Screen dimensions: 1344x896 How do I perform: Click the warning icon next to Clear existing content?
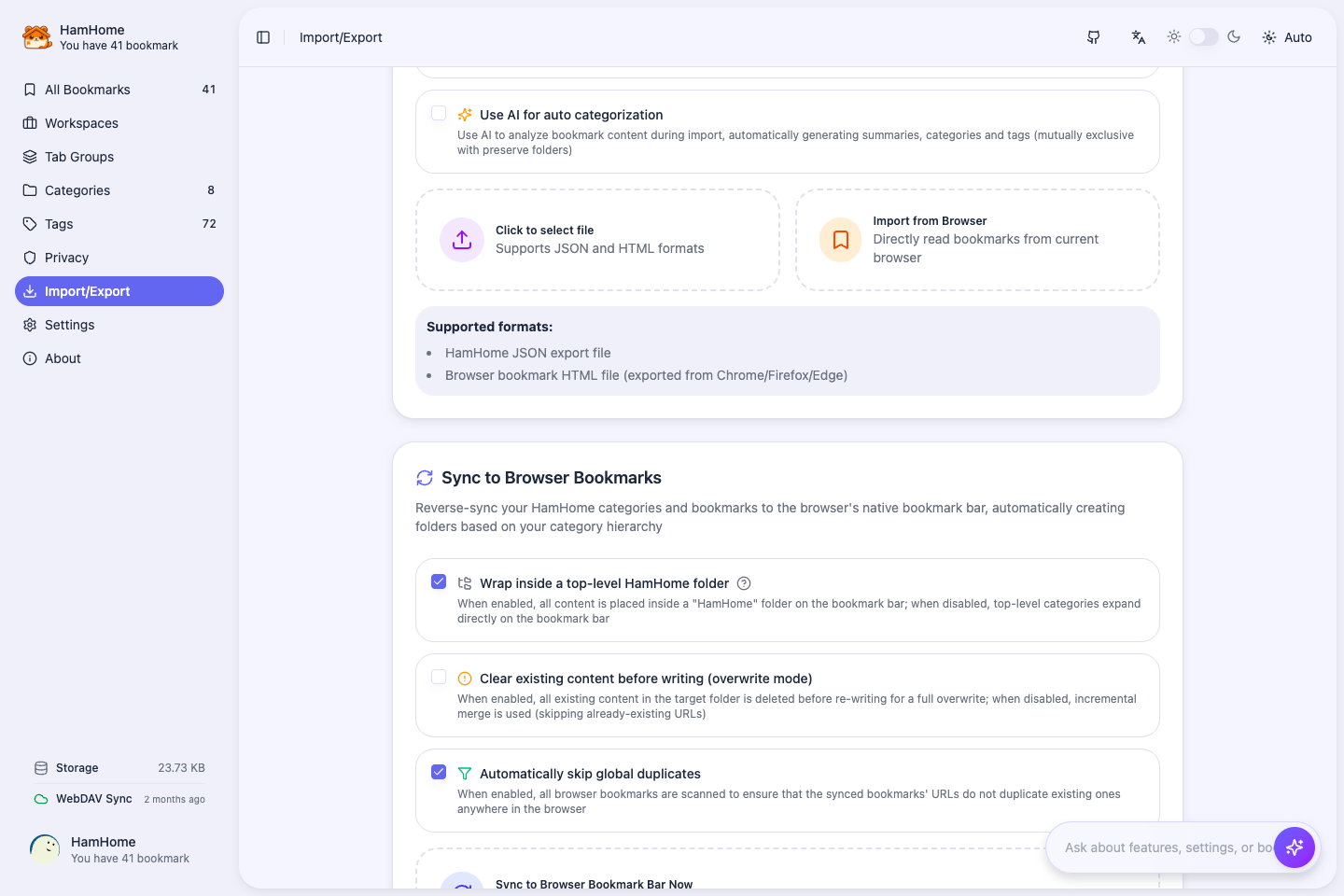(x=465, y=679)
